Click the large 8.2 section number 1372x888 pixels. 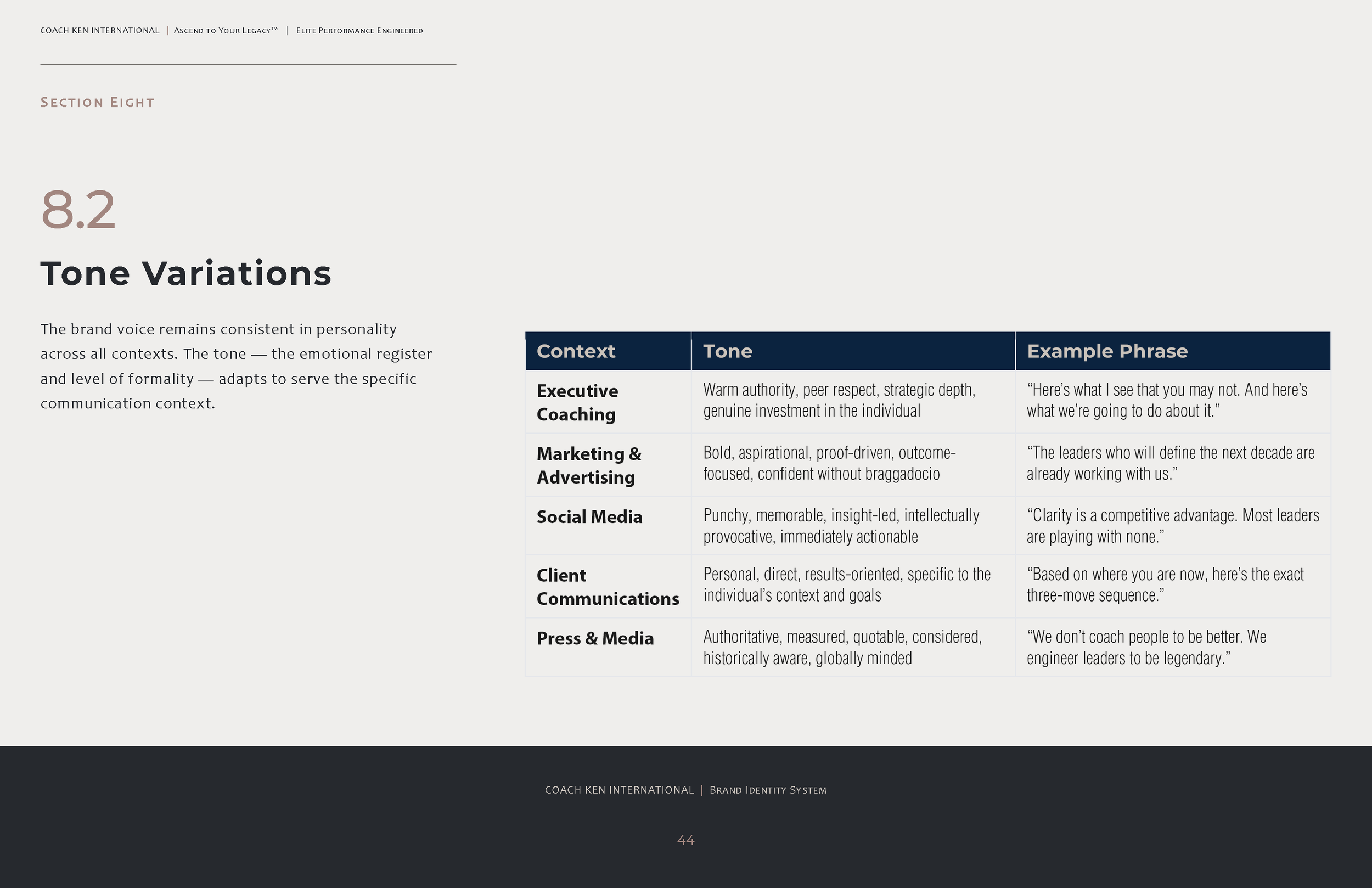78,209
